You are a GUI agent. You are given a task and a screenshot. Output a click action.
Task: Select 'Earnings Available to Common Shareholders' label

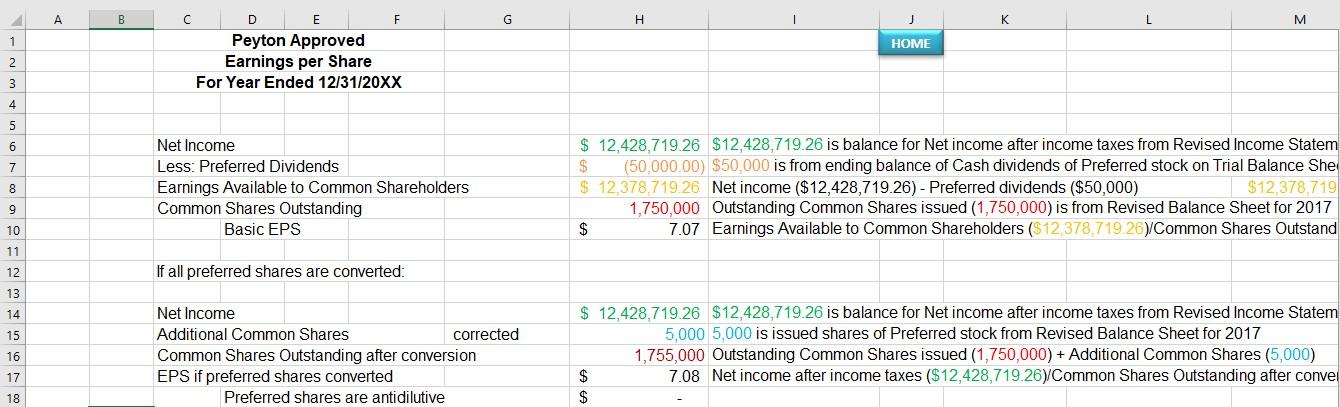(x=312, y=188)
